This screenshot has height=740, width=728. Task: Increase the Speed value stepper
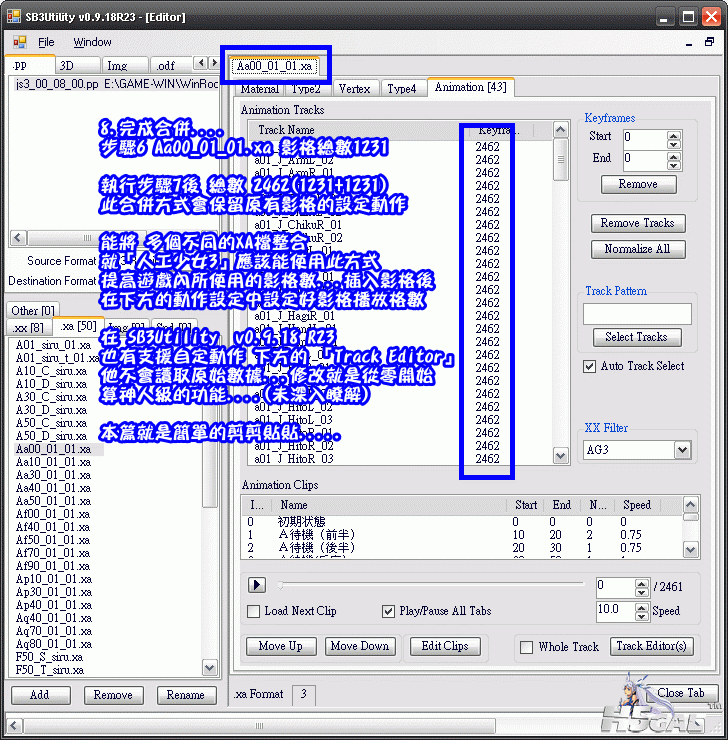click(641, 607)
